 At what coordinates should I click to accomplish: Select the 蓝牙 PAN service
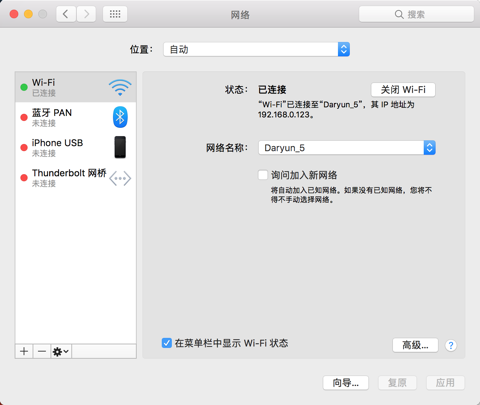tap(76, 117)
